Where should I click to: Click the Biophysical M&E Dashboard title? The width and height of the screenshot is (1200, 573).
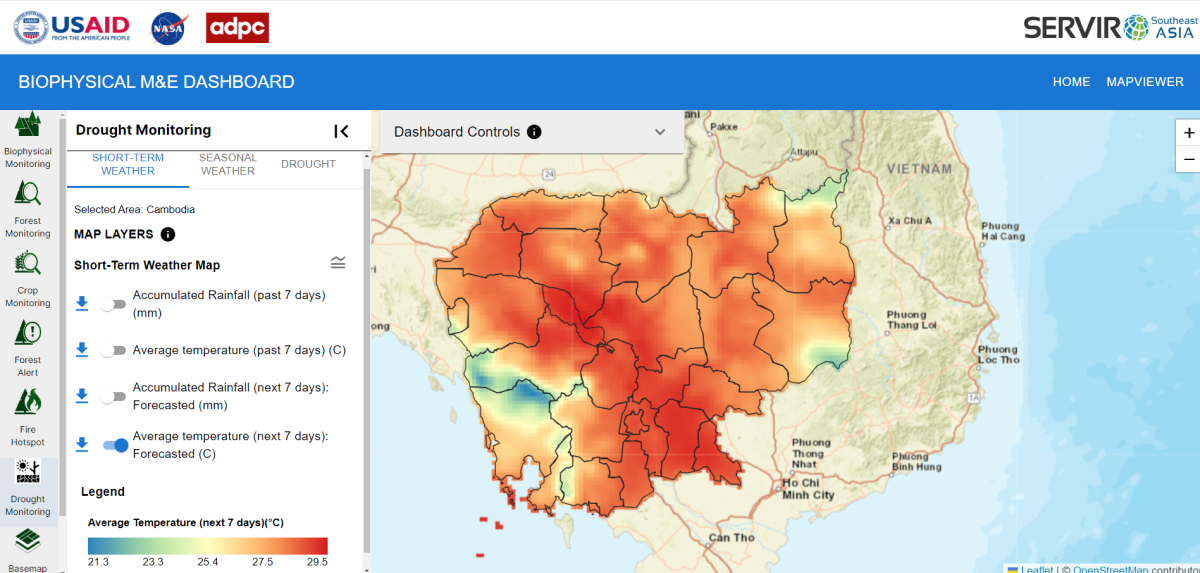pyautogui.click(x=156, y=82)
